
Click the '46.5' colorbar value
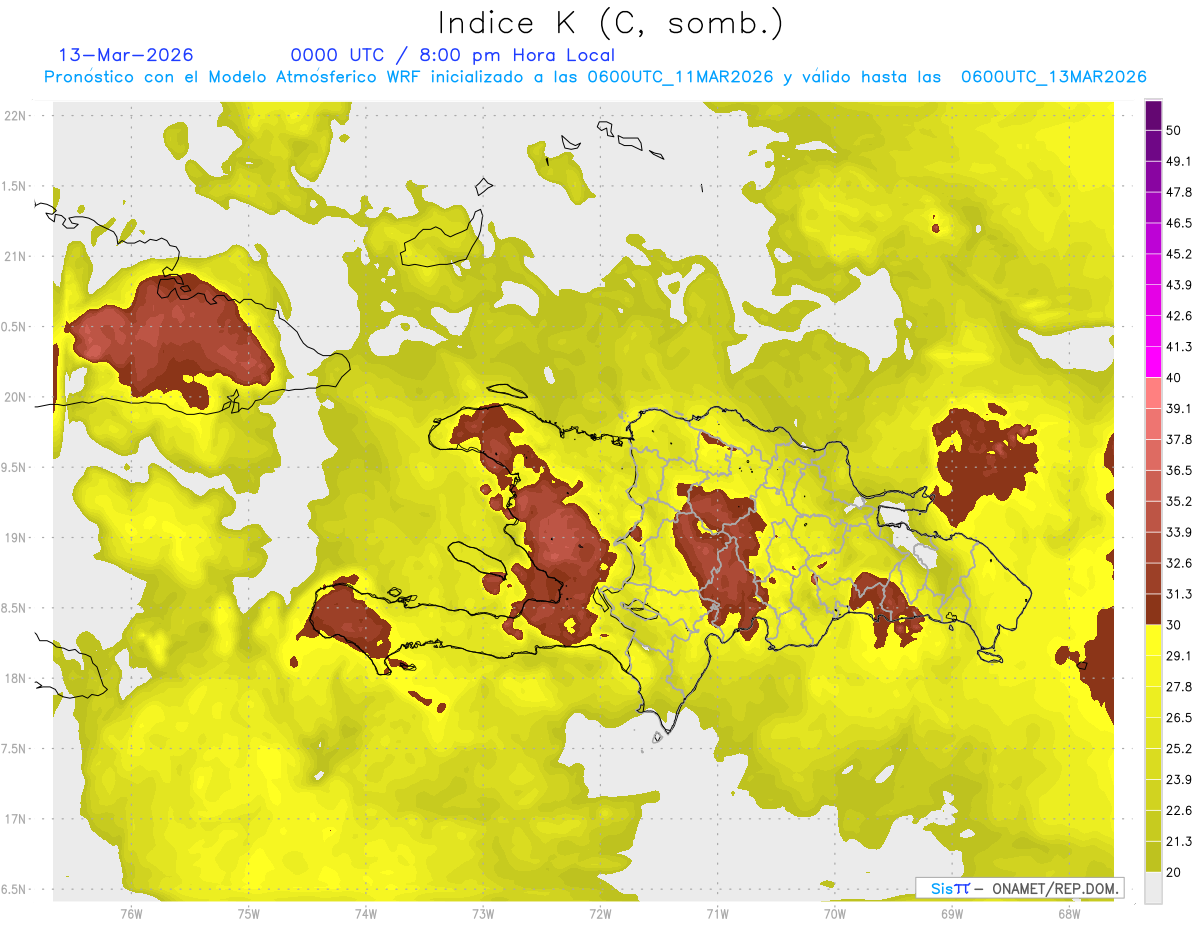[1179, 222]
